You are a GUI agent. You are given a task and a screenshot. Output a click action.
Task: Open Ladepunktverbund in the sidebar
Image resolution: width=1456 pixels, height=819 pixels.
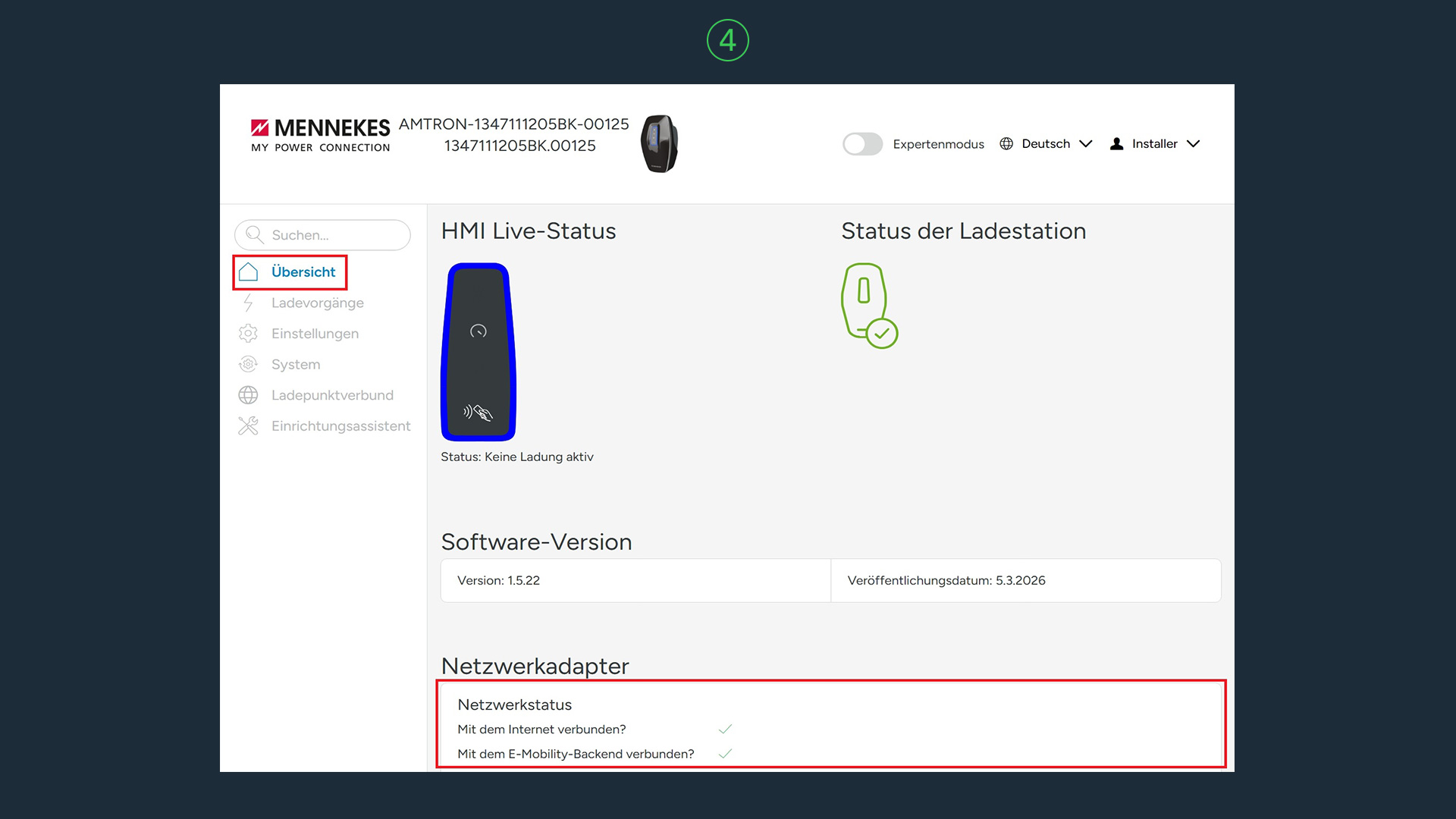point(332,395)
